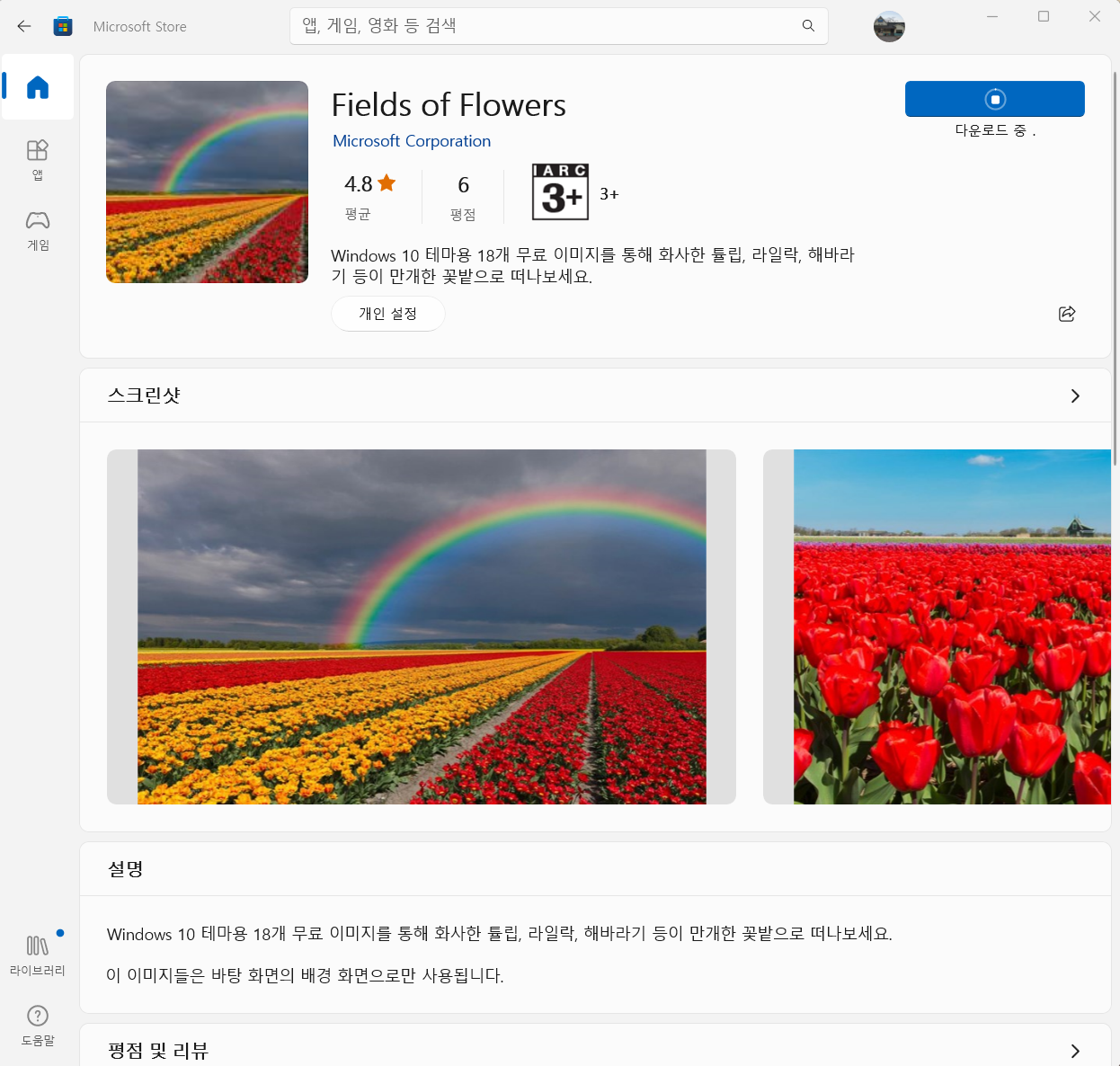This screenshot has height=1066, width=1120.
Task: Open the 게임 (Games) sidebar section
Action: (x=38, y=230)
